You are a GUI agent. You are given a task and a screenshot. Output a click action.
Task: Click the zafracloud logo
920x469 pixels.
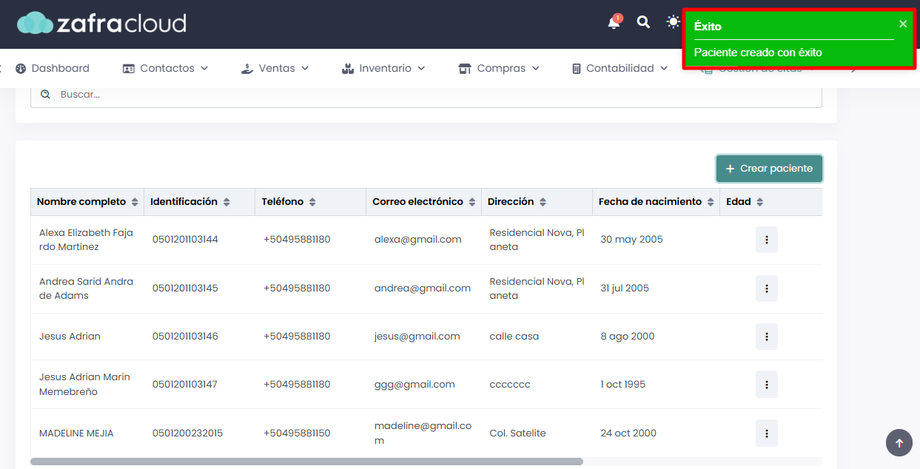(x=102, y=23)
